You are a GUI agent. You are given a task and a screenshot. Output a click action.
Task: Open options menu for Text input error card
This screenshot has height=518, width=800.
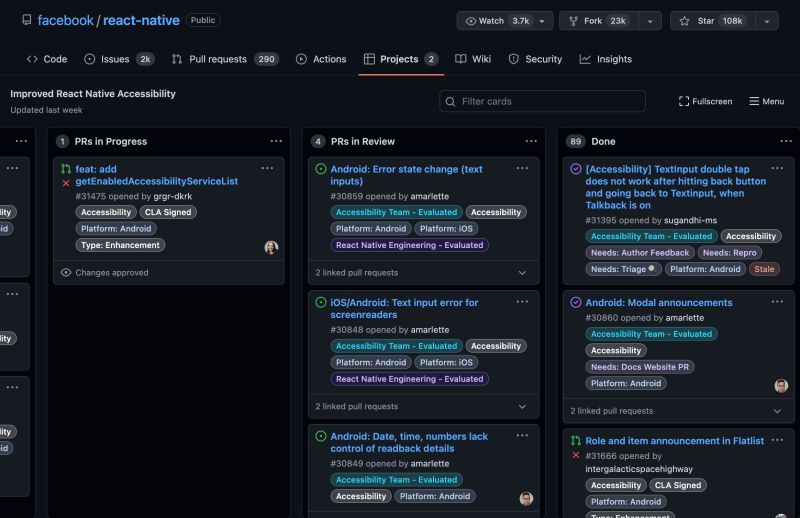pos(522,302)
